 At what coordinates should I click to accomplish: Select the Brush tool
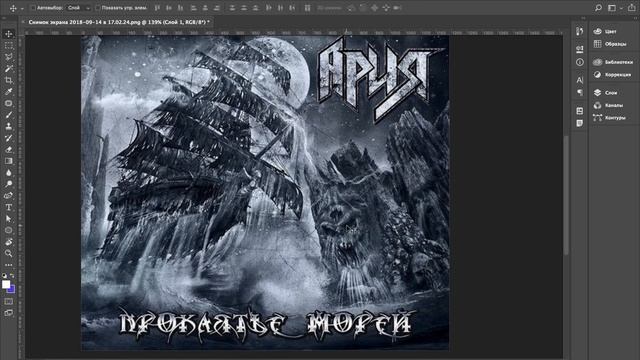pyautogui.click(x=9, y=115)
